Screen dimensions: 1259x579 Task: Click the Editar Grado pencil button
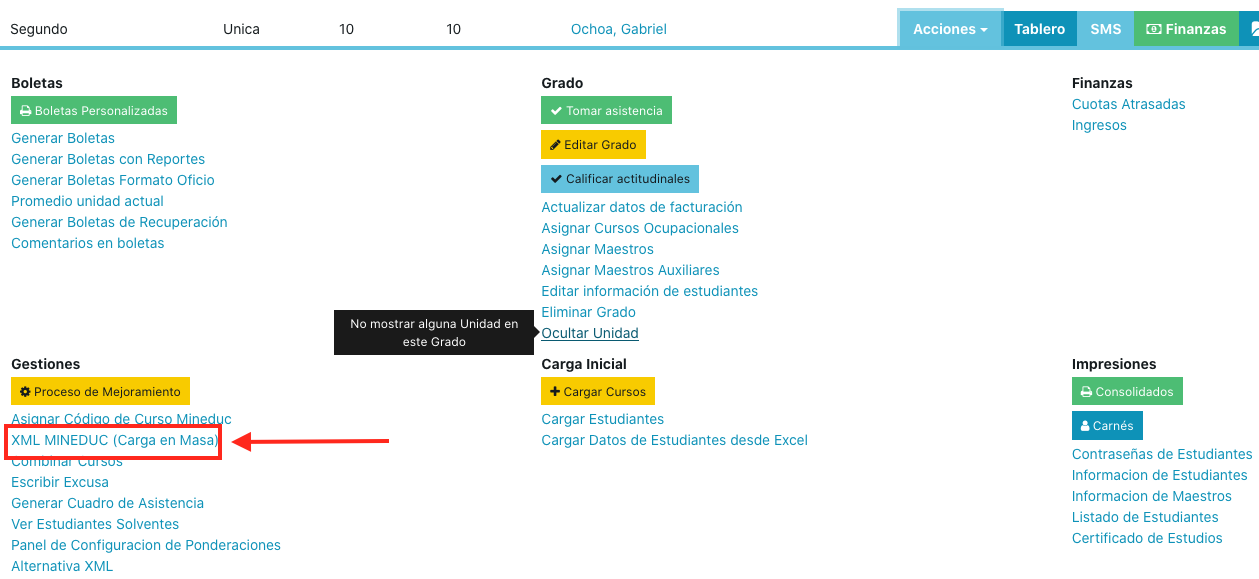tap(593, 144)
